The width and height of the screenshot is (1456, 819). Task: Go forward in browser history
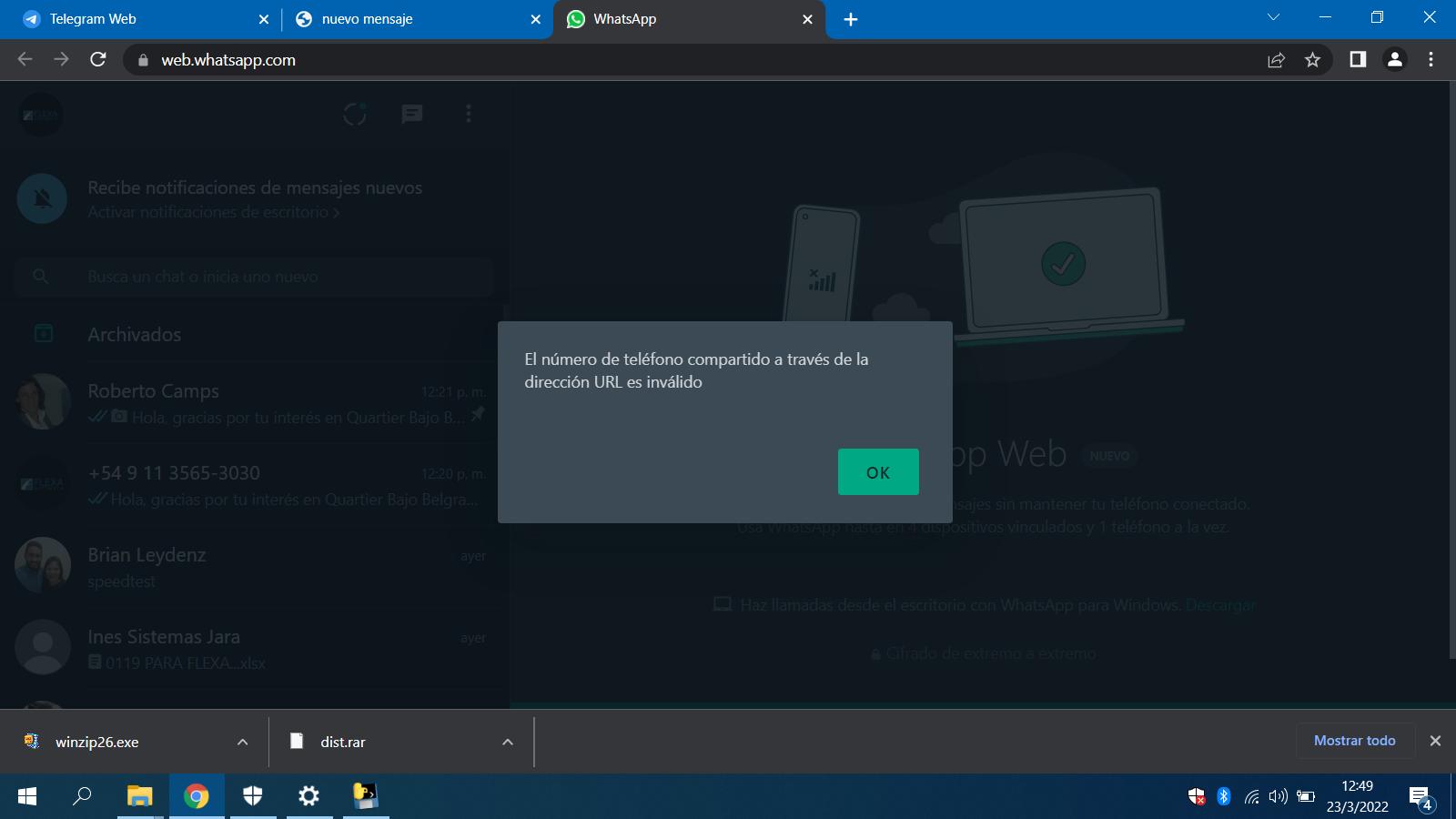click(x=61, y=59)
